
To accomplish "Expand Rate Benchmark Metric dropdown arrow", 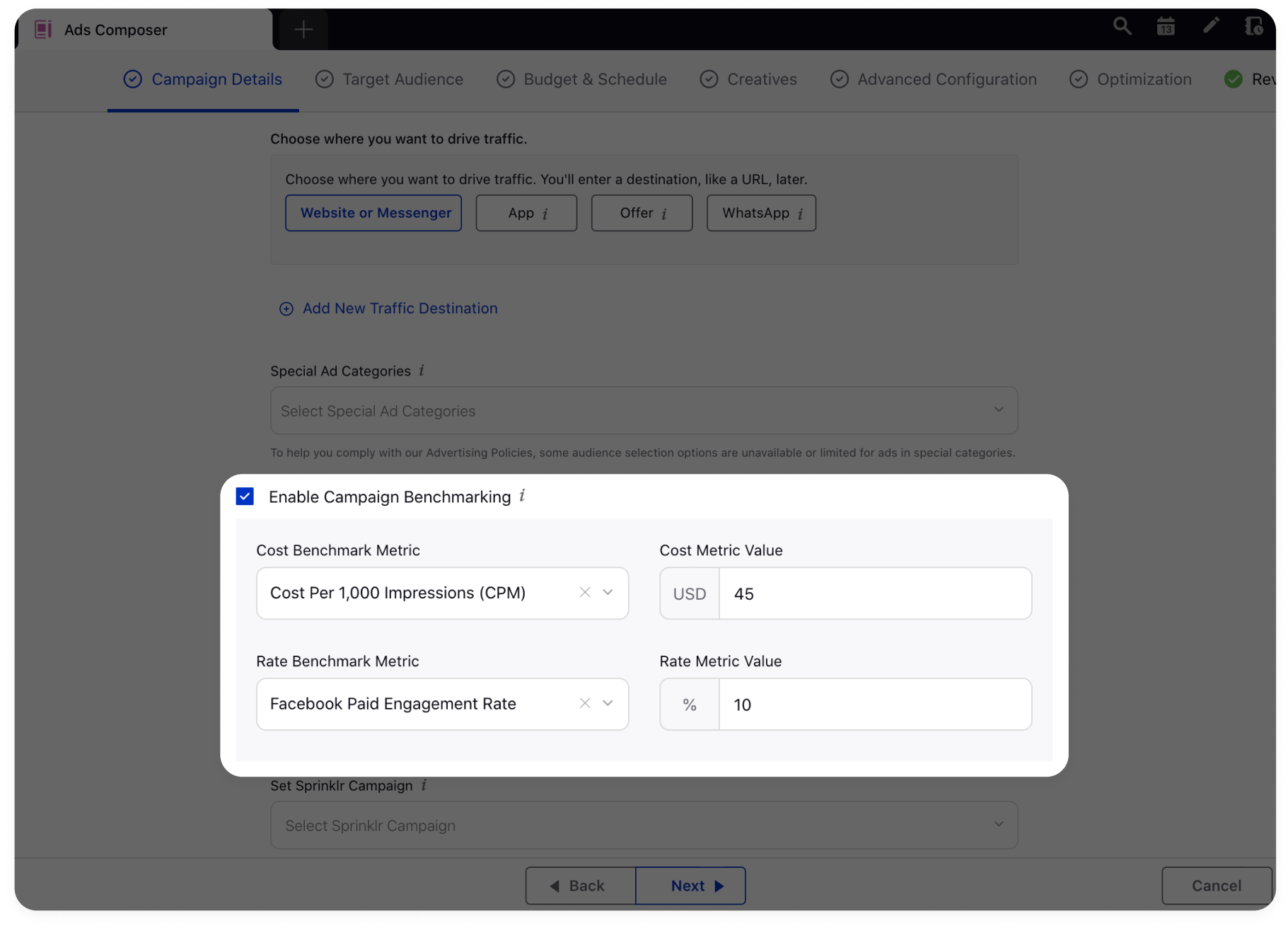I will (x=608, y=704).
